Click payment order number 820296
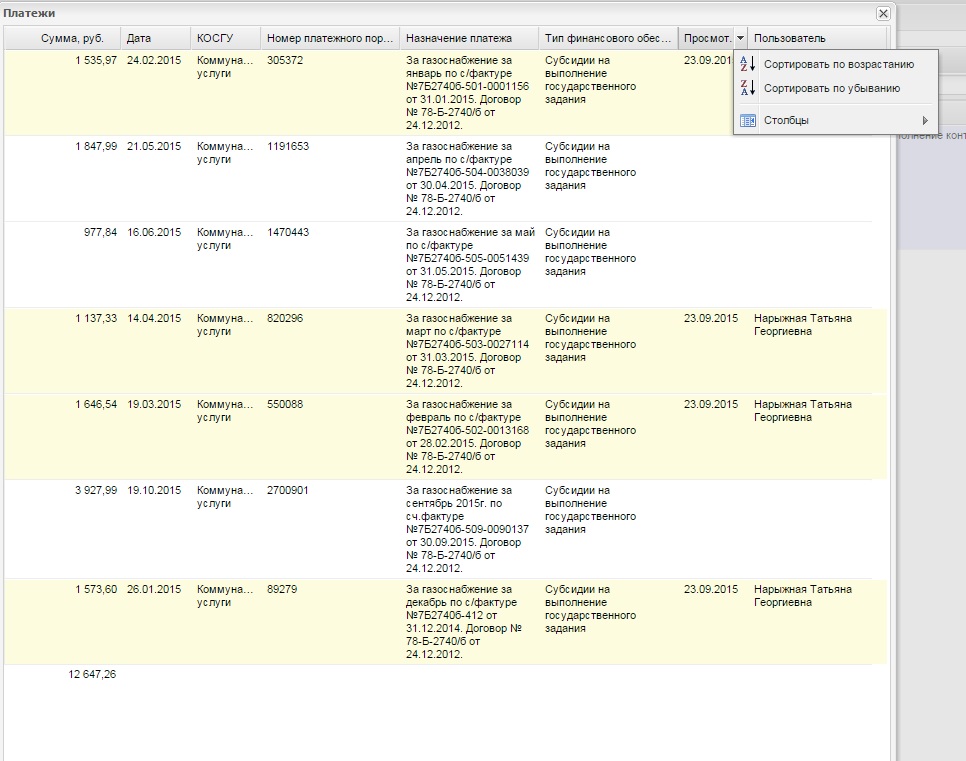Screen dimensions: 966x761 pyautogui.click(x=285, y=319)
